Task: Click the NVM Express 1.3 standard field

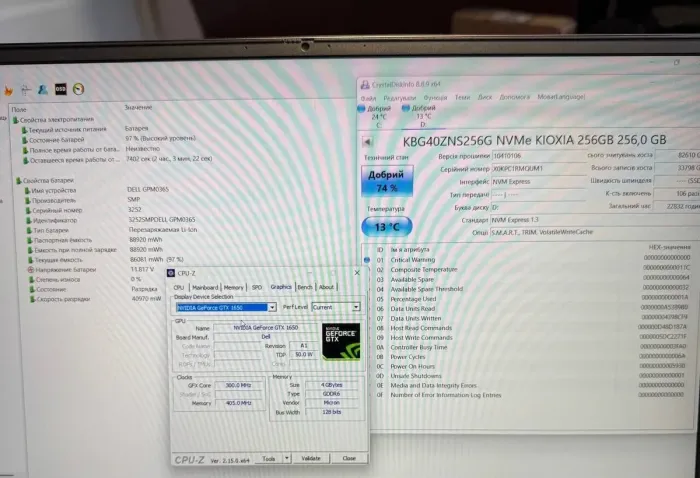Action: (594, 220)
